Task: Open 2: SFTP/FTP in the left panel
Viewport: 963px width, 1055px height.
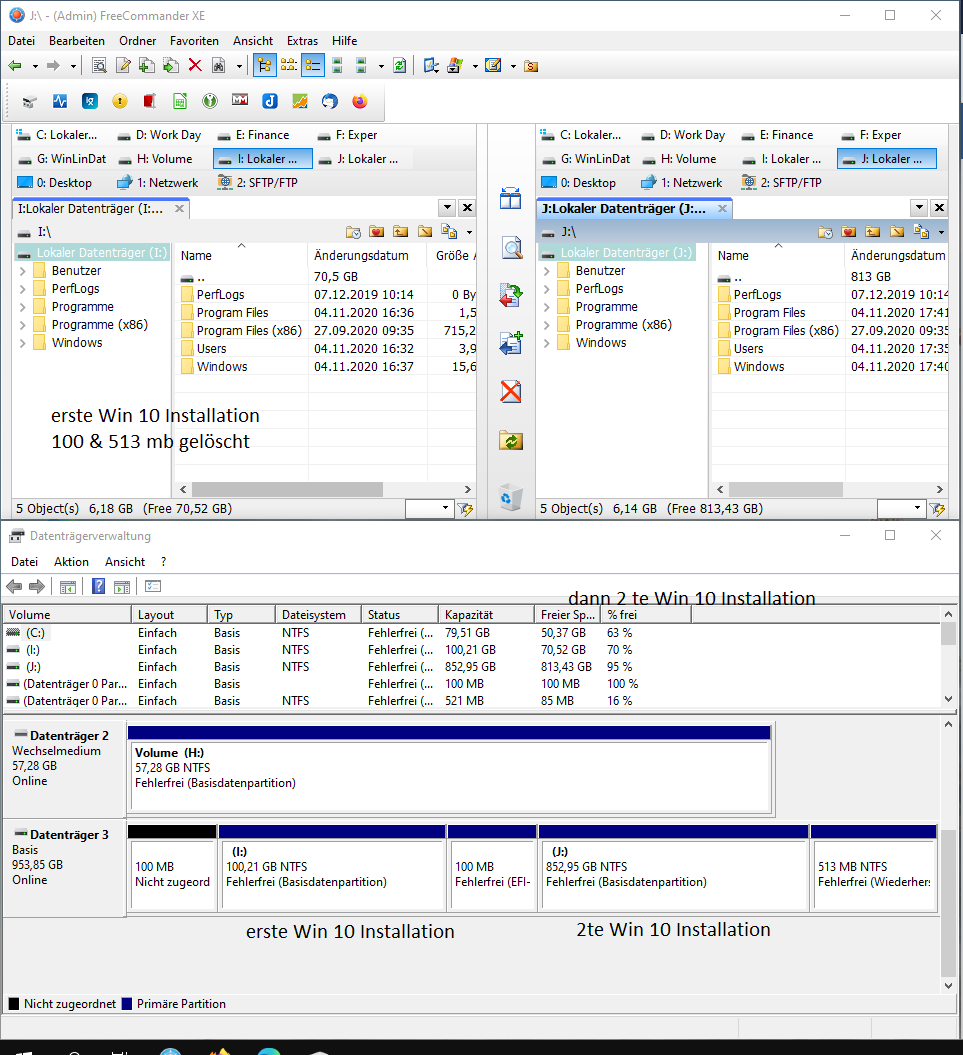Action: [258, 182]
